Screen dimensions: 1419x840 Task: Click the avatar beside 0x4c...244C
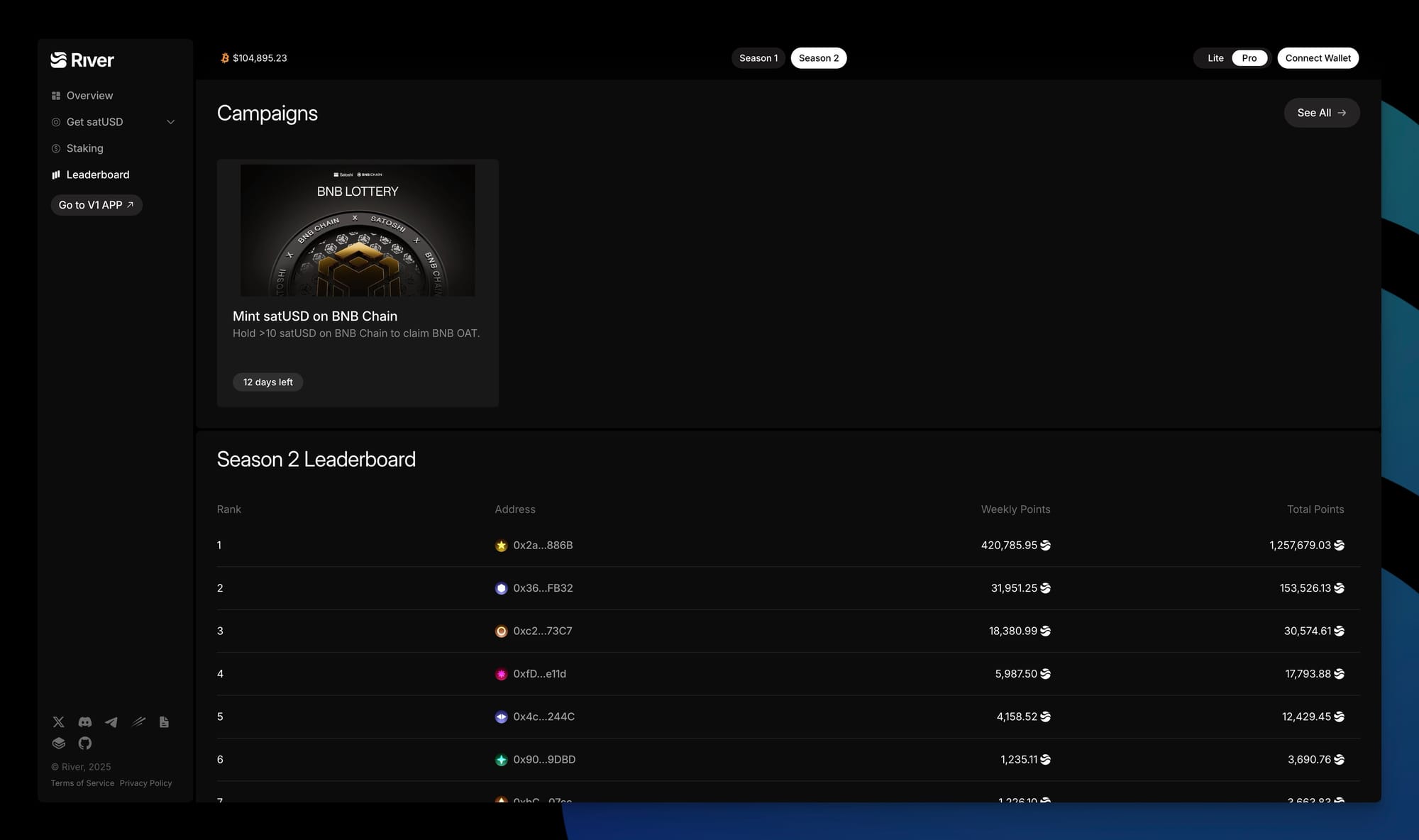click(x=501, y=717)
